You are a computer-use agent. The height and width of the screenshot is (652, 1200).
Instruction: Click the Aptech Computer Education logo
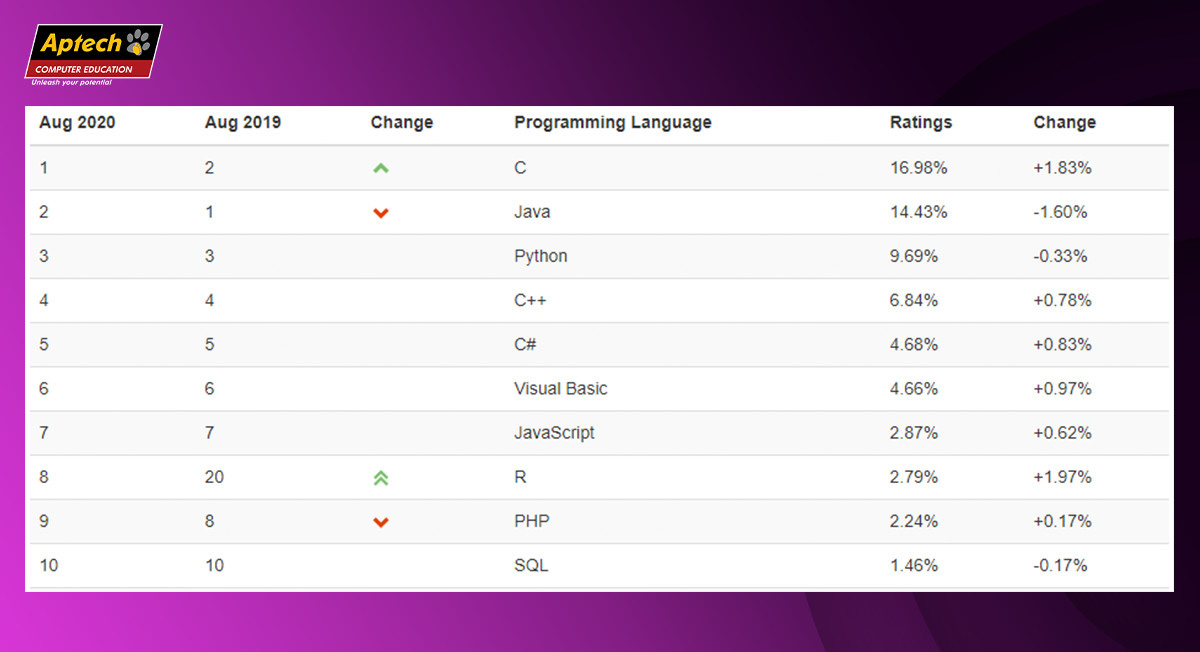point(93,54)
